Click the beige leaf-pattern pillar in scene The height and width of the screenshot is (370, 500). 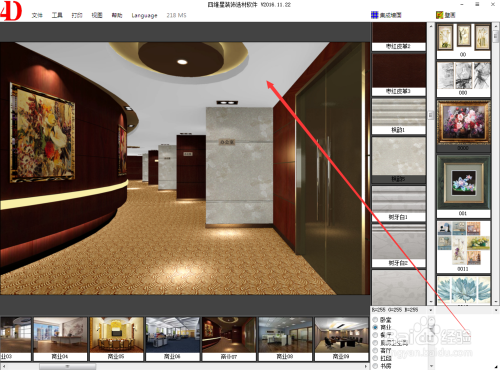[x=239, y=166]
